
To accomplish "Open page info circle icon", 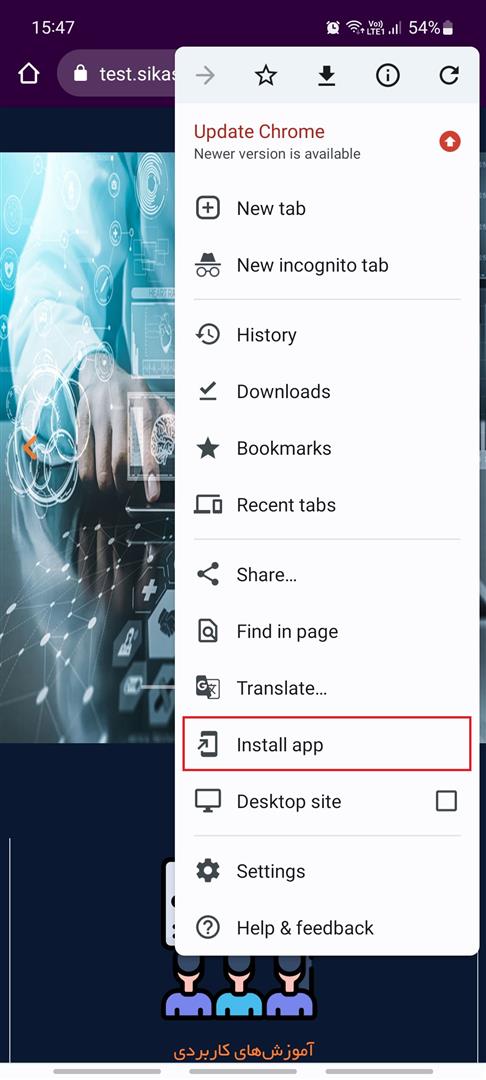I will pyautogui.click(x=388, y=76).
